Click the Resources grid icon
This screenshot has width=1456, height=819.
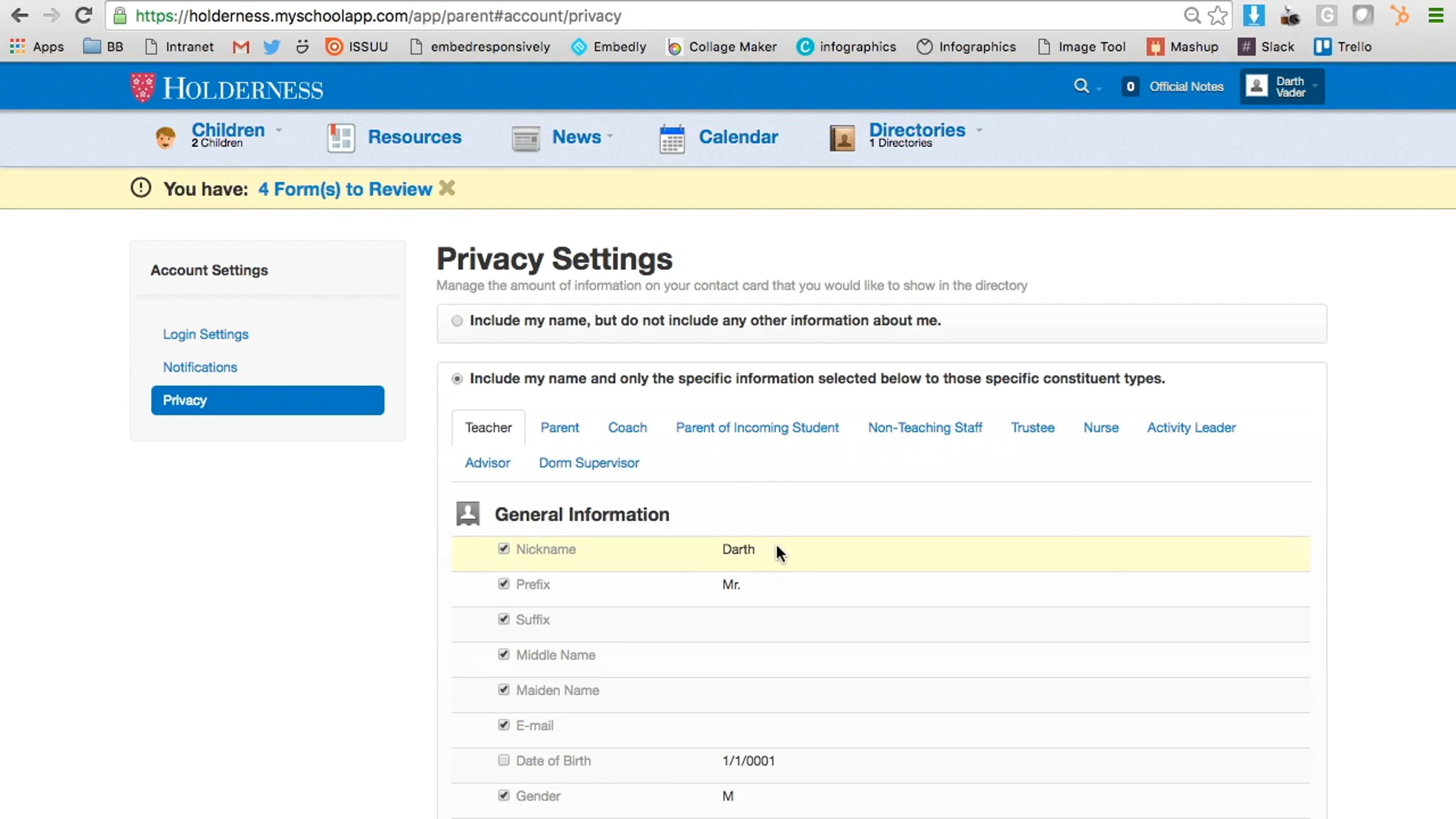341,138
